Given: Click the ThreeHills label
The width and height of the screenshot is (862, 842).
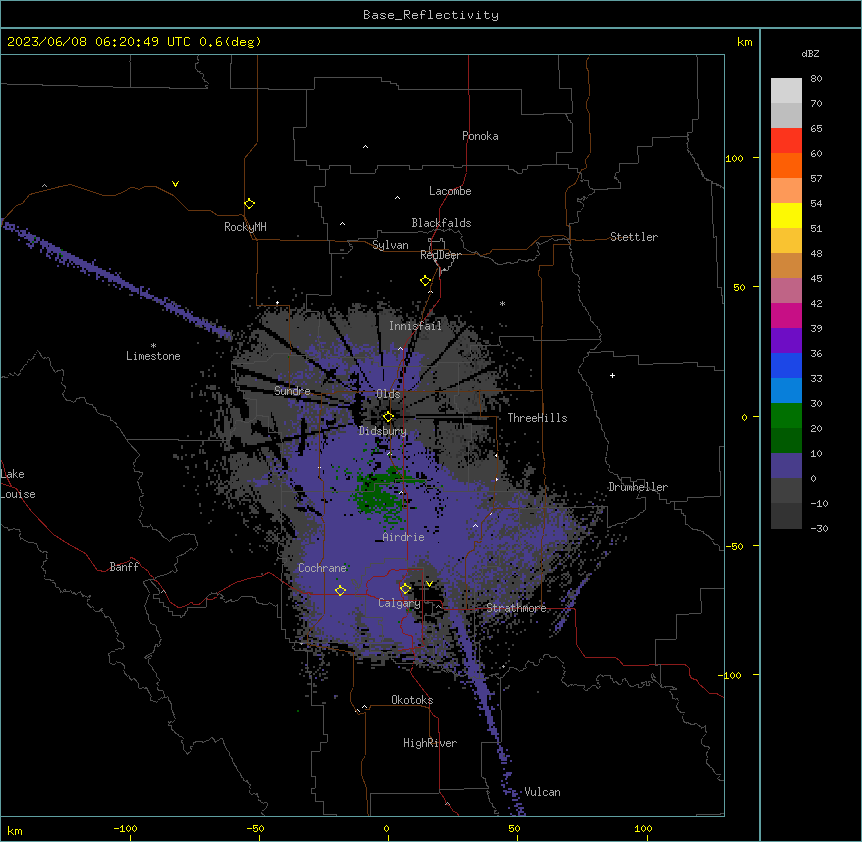Looking at the screenshot, I should [x=537, y=418].
